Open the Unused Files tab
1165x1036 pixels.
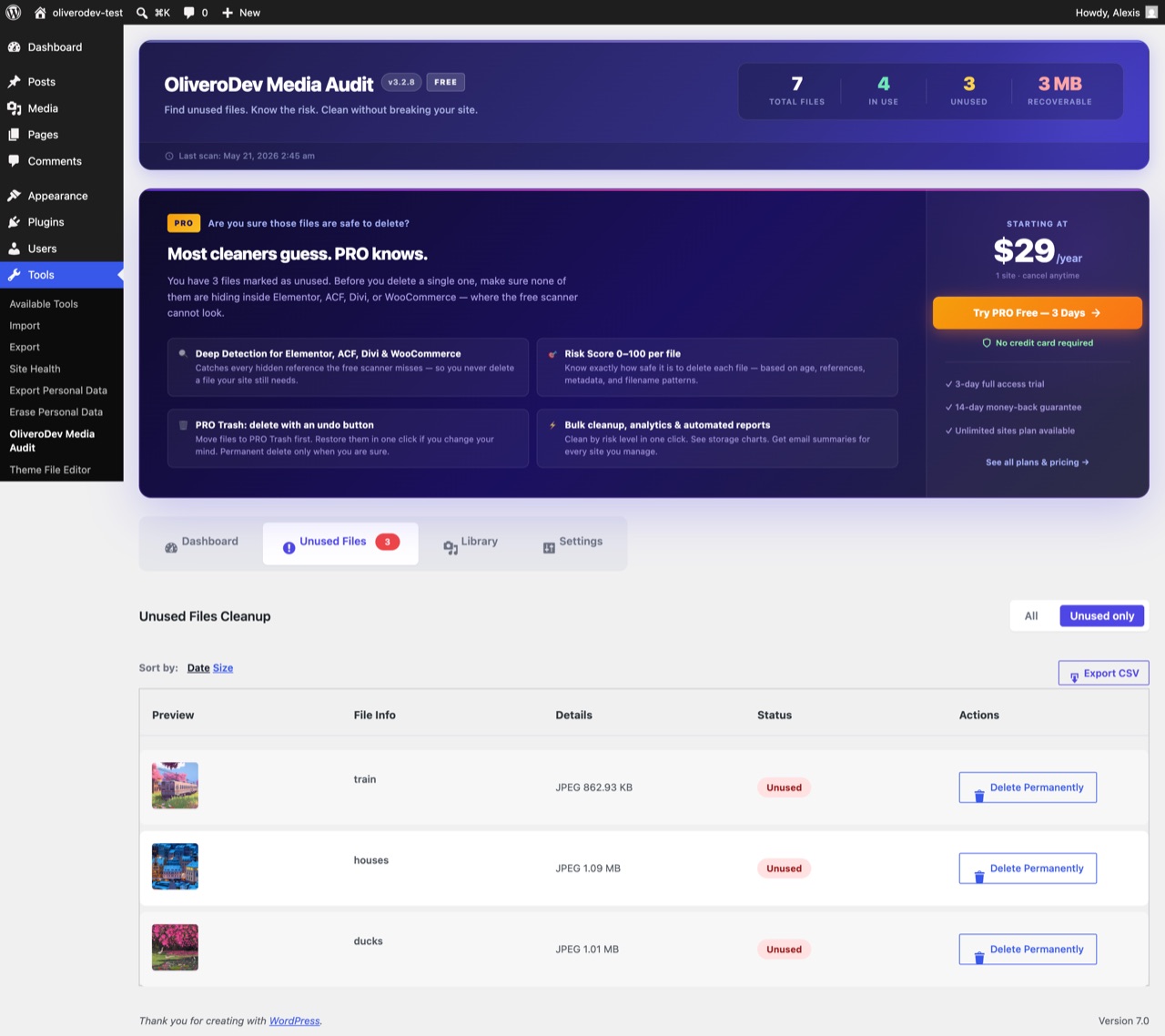pyautogui.click(x=340, y=543)
